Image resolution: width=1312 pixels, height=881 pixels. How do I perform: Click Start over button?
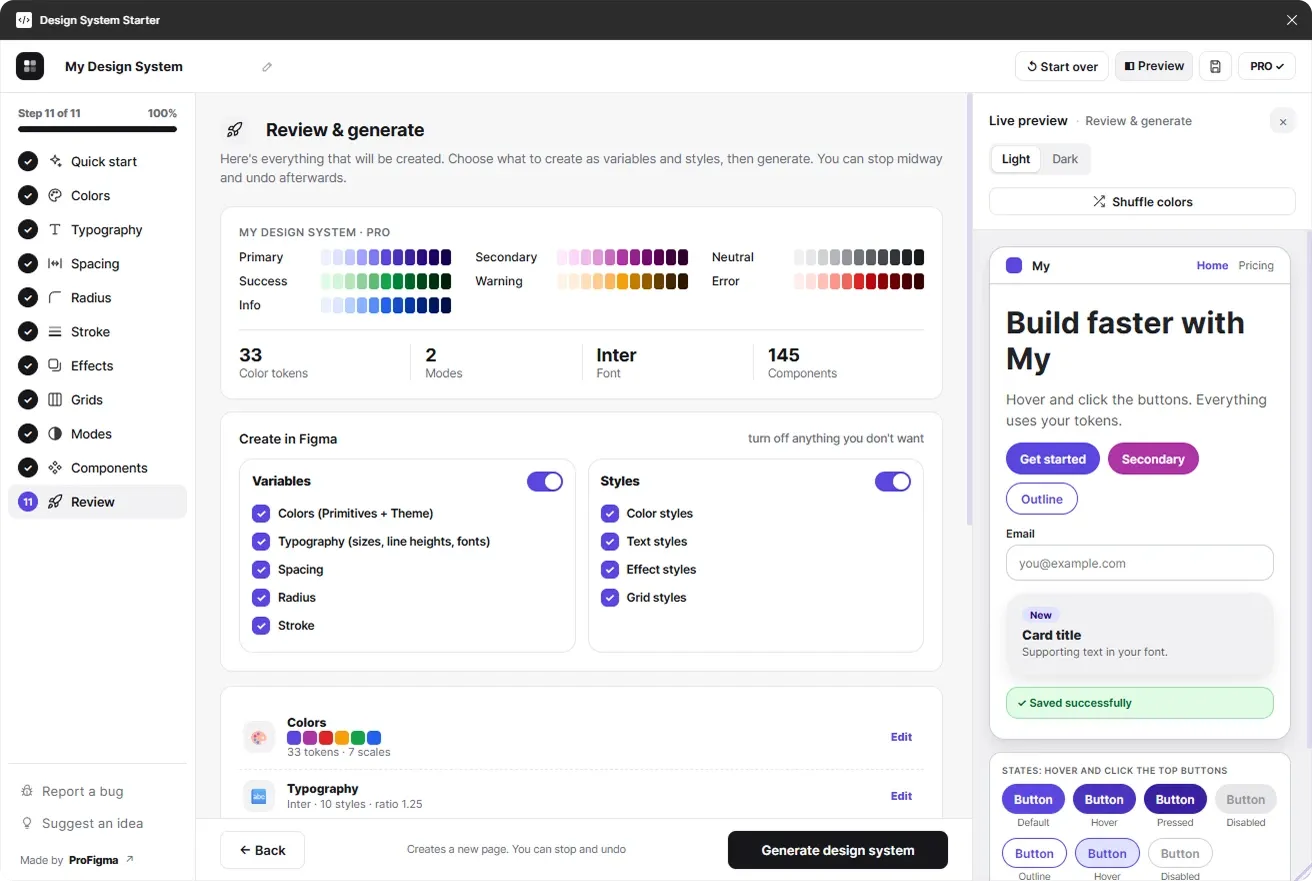pos(1062,66)
